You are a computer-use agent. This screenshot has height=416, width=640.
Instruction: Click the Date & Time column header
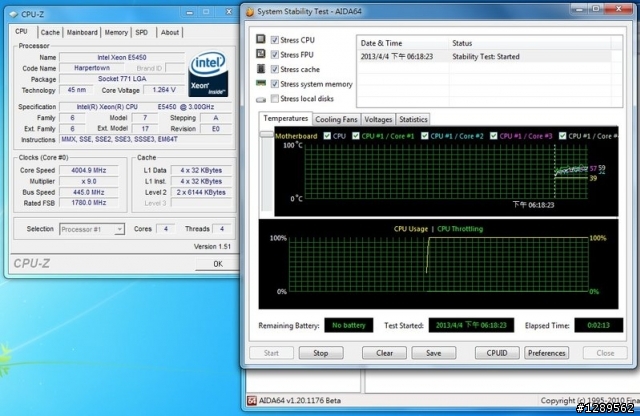402,43
